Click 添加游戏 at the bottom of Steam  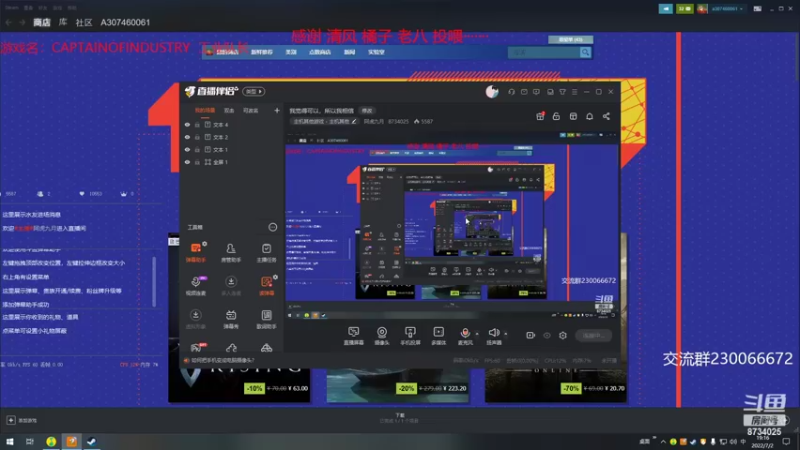[22, 420]
